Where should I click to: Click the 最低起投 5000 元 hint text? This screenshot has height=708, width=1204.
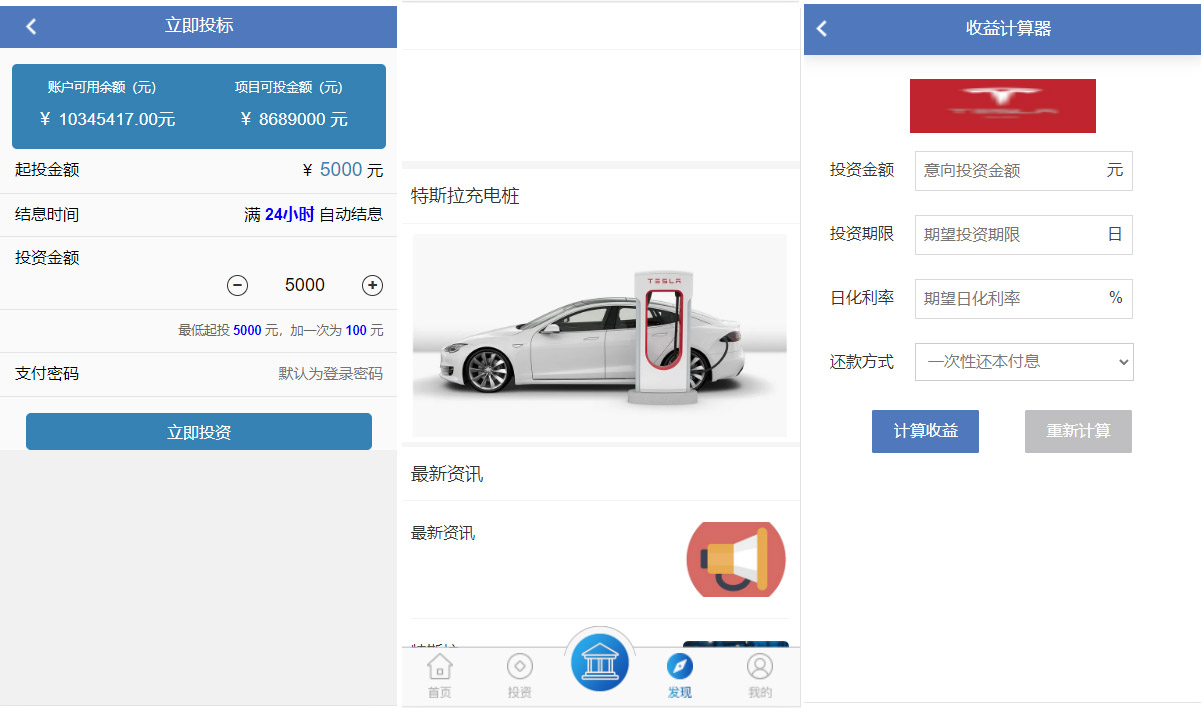pyautogui.click(x=281, y=330)
